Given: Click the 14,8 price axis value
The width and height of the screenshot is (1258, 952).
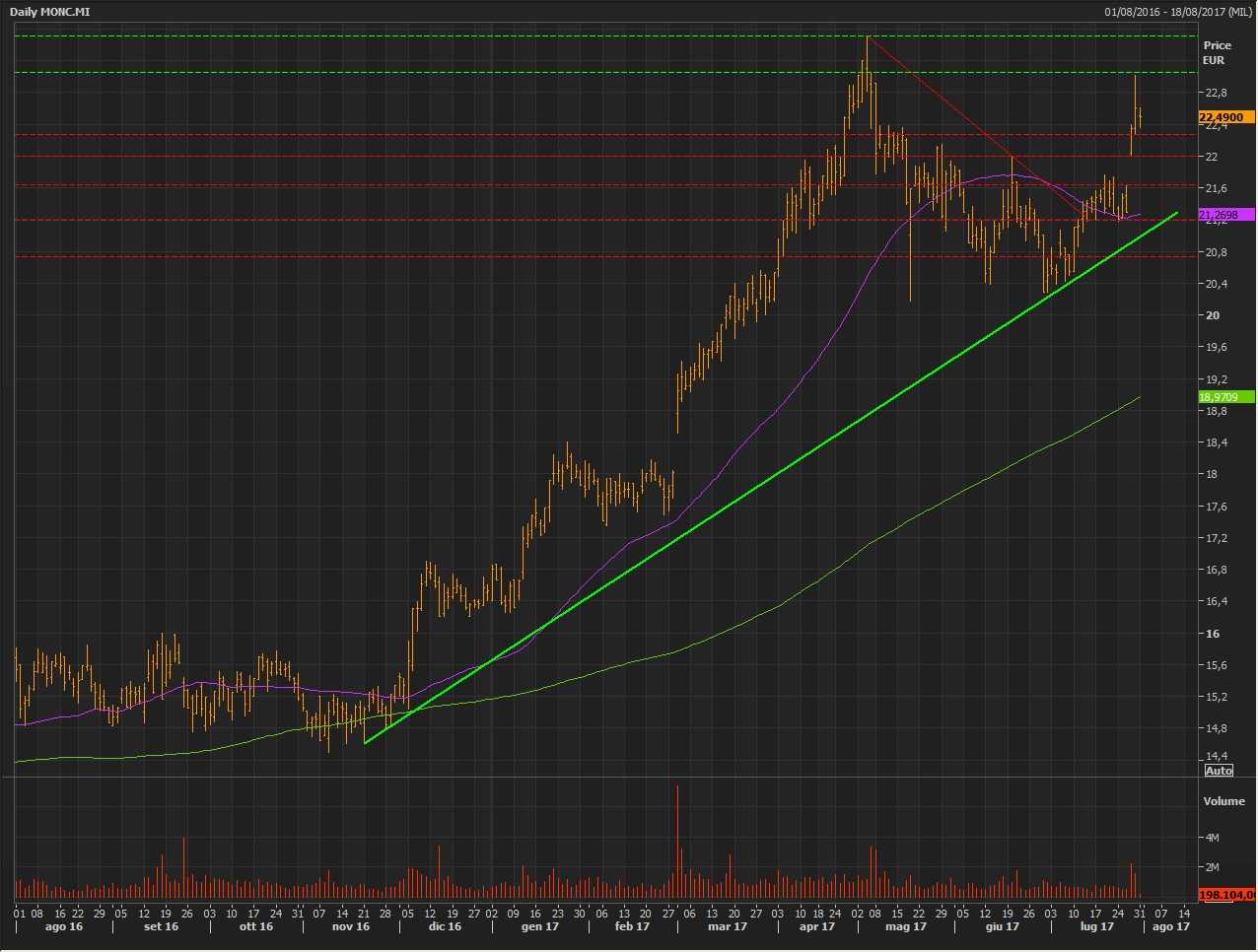Looking at the screenshot, I should (1216, 728).
